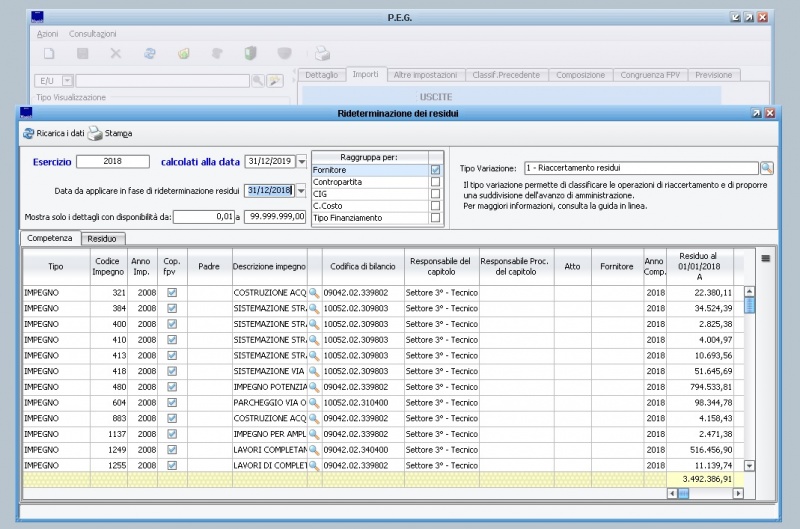Click the Descrizione impegno column header
This screenshot has height=529, width=800.
pos(269,266)
